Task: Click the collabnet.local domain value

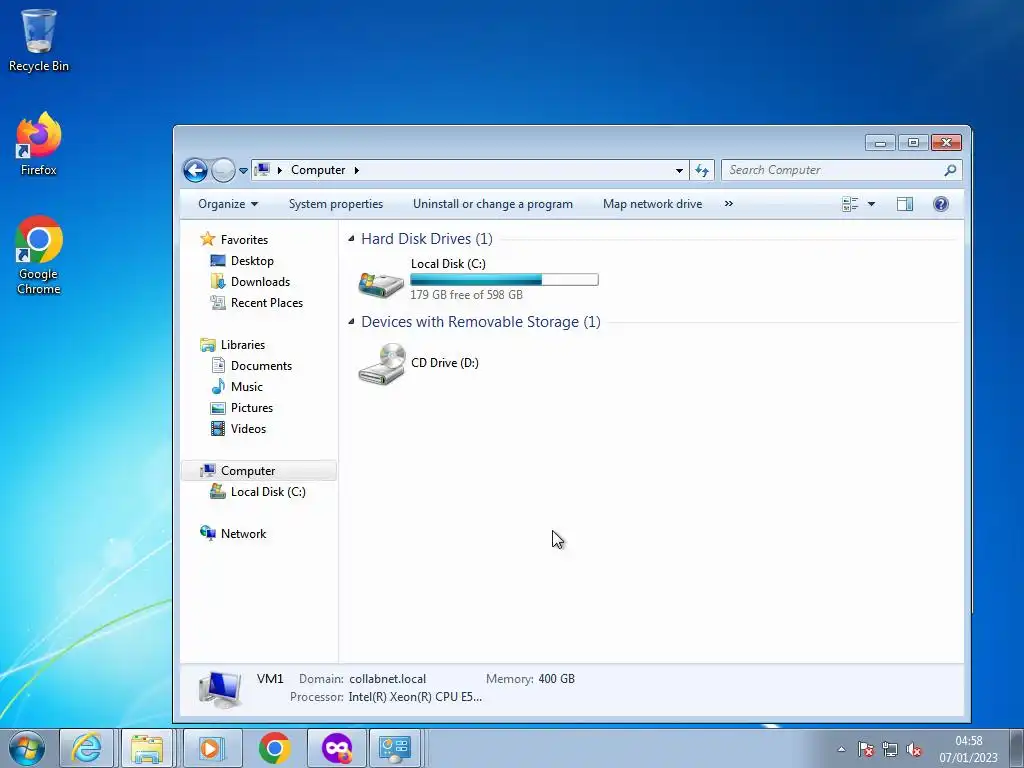Action: click(387, 679)
